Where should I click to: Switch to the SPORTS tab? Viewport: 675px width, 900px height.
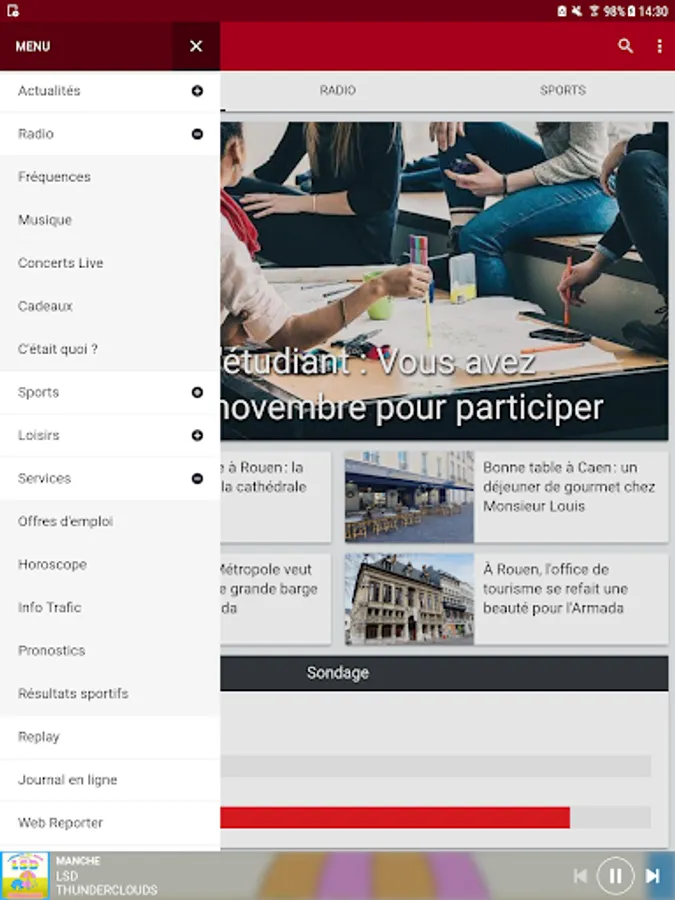(x=562, y=90)
